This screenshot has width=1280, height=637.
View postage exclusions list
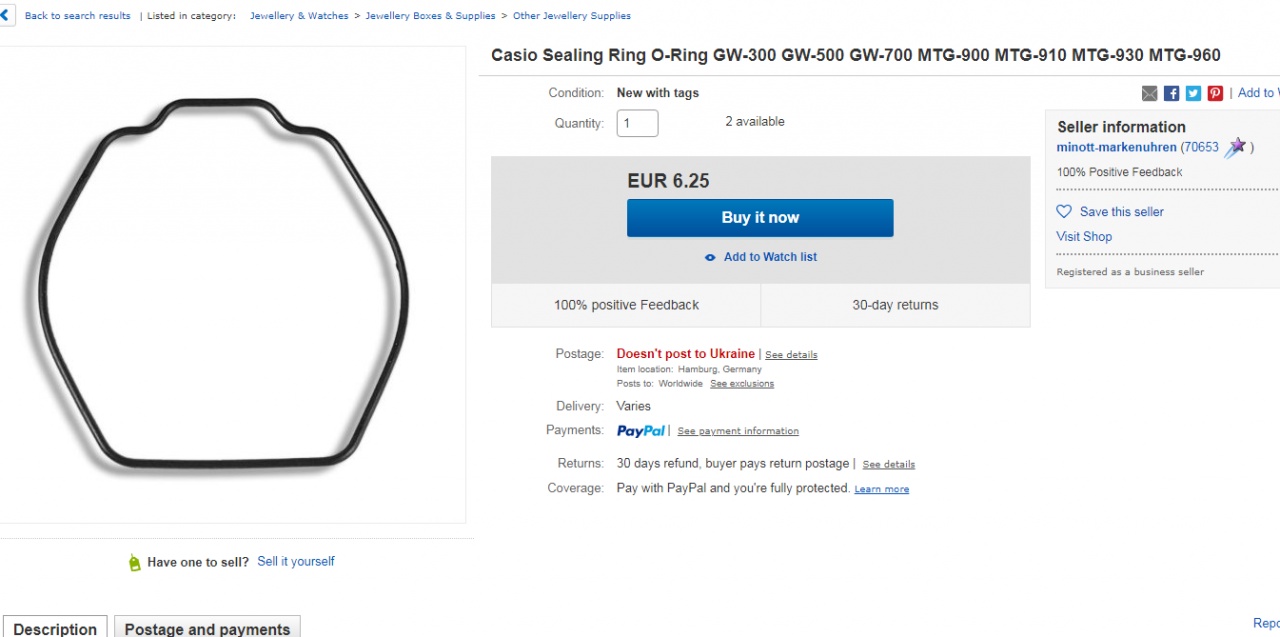[741, 384]
